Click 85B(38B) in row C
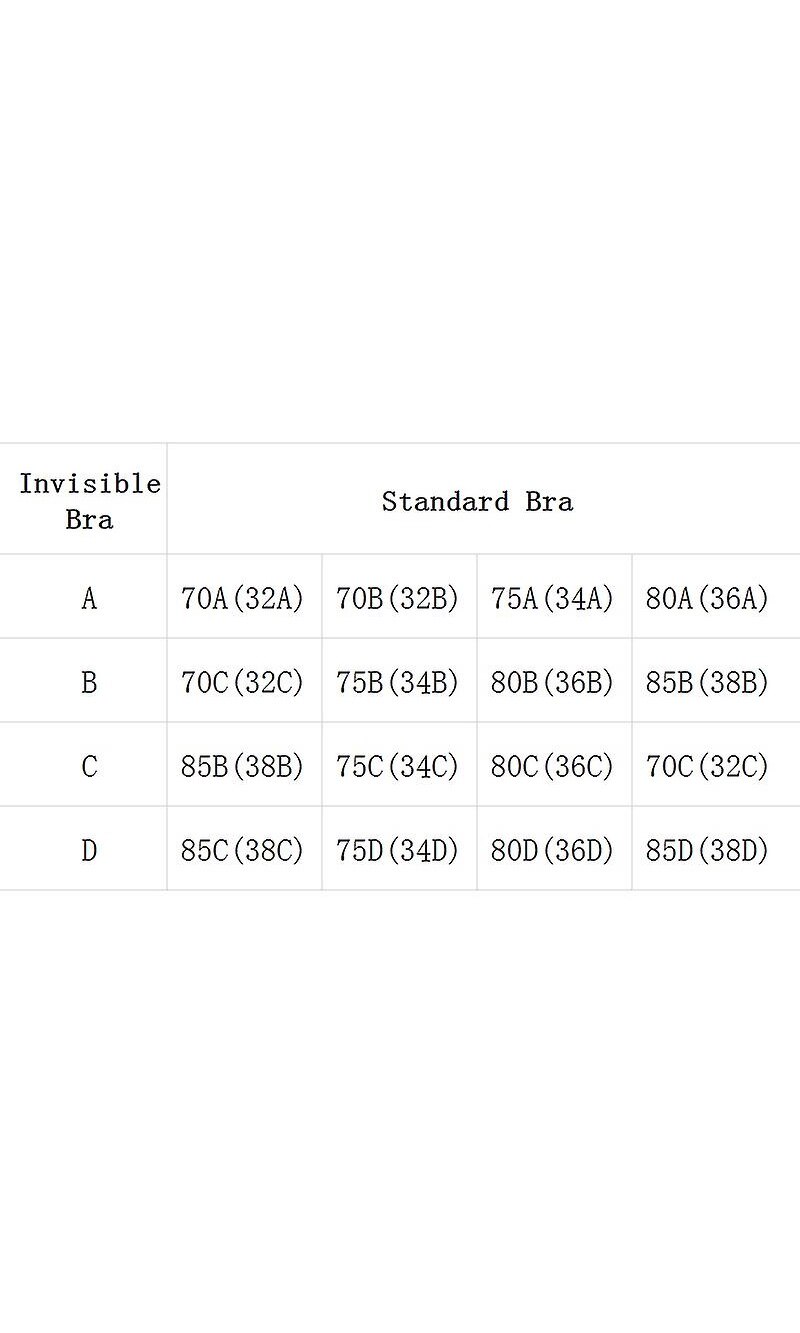800x1333 pixels. click(x=242, y=767)
